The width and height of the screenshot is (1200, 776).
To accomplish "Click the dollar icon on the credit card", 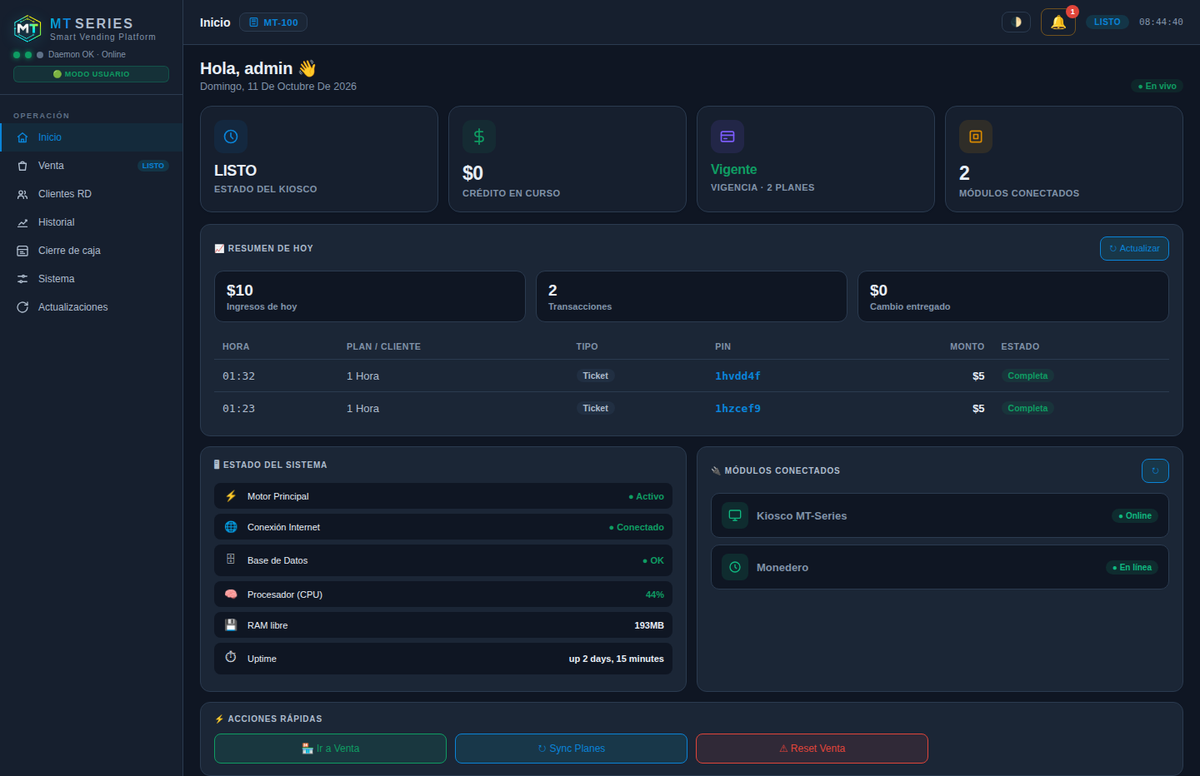I will tap(479, 136).
